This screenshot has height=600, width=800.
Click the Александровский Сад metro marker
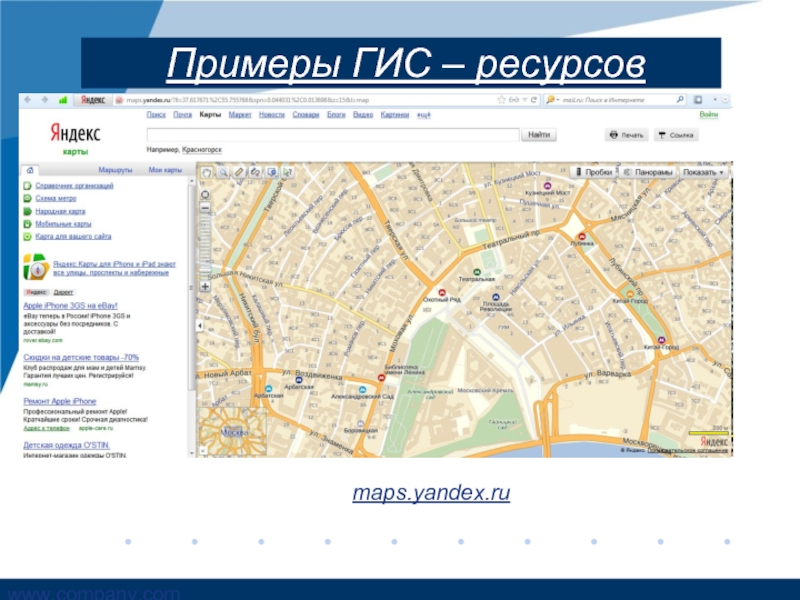point(362,389)
